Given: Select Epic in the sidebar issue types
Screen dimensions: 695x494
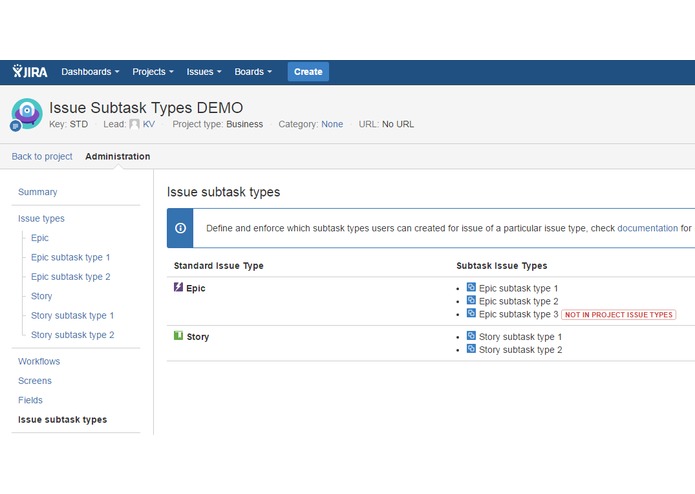Looking at the screenshot, I should pyautogui.click(x=40, y=238).
